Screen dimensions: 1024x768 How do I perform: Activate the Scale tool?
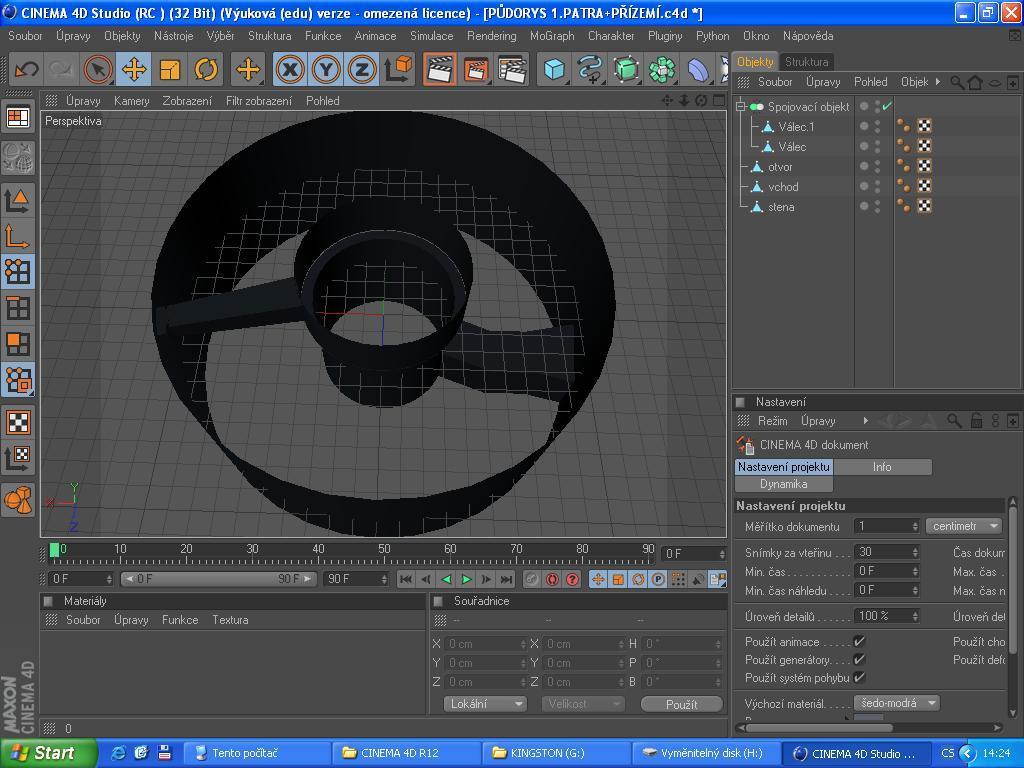coord(170,69)
